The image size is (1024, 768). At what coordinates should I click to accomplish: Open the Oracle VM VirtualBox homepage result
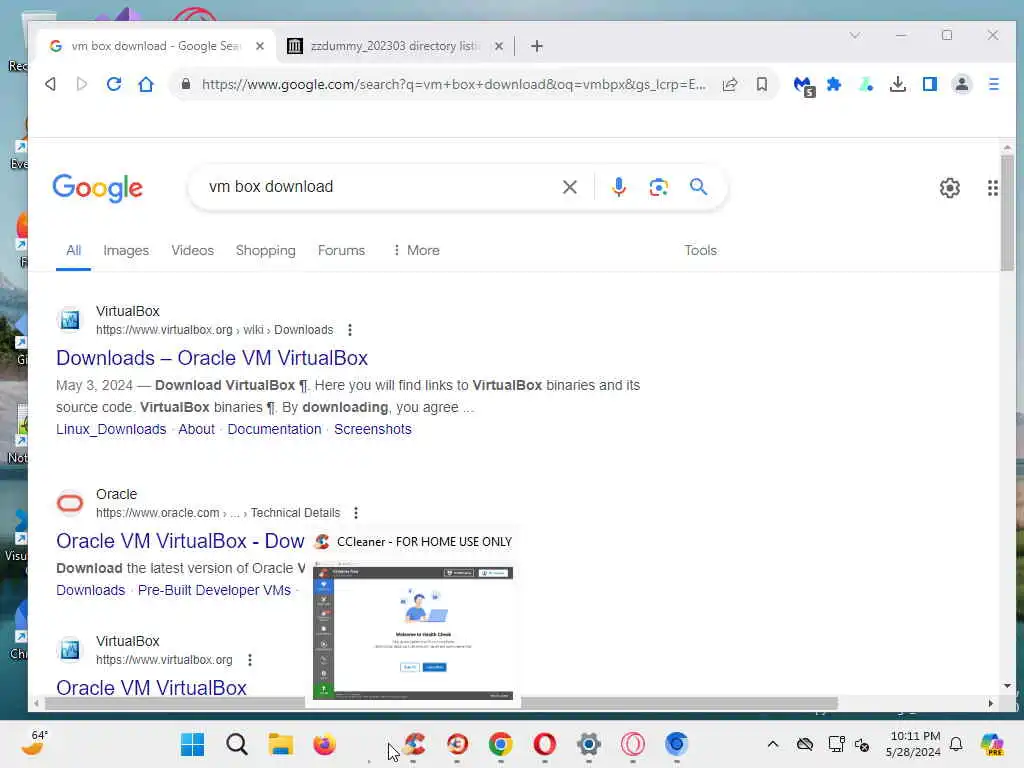click(152, 688)
